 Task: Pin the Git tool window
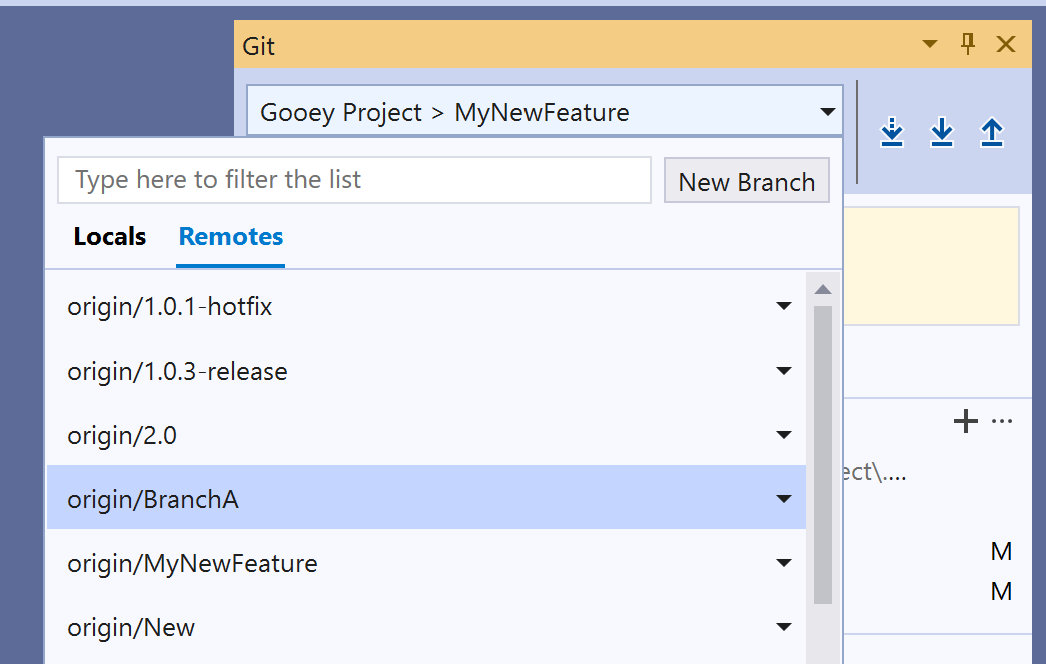(x=967, y=44)
